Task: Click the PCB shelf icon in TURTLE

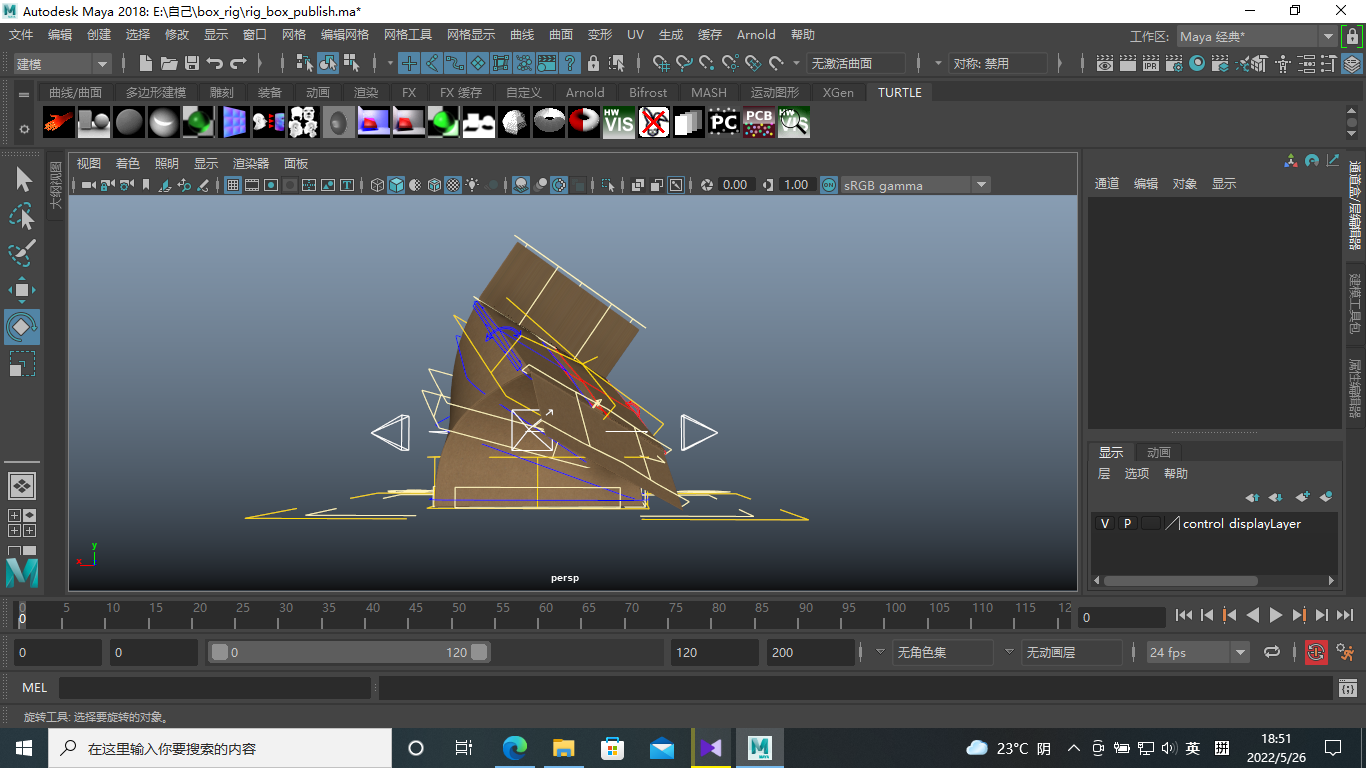Action: tap(759, 123)
